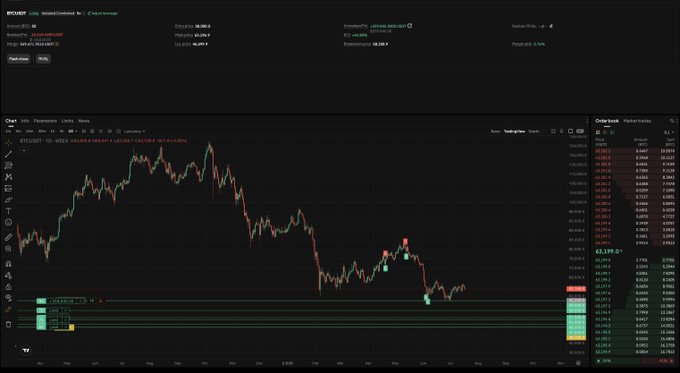Refresh the unrealized PnL value
The width and height of the screenshot is (680, 373).
pos(409,26)
